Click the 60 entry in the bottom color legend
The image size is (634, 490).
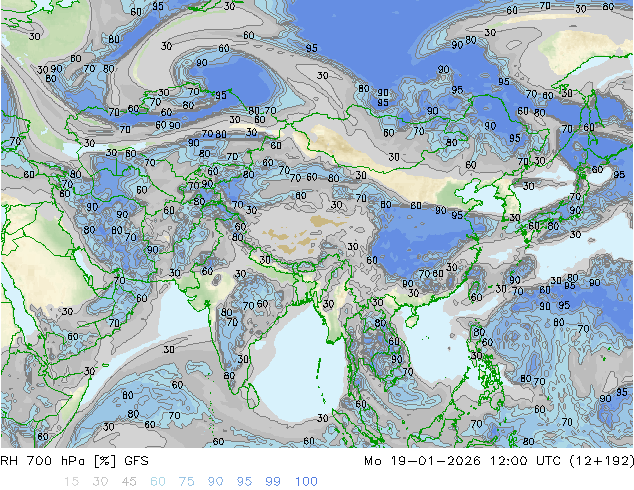click(158, 482)
